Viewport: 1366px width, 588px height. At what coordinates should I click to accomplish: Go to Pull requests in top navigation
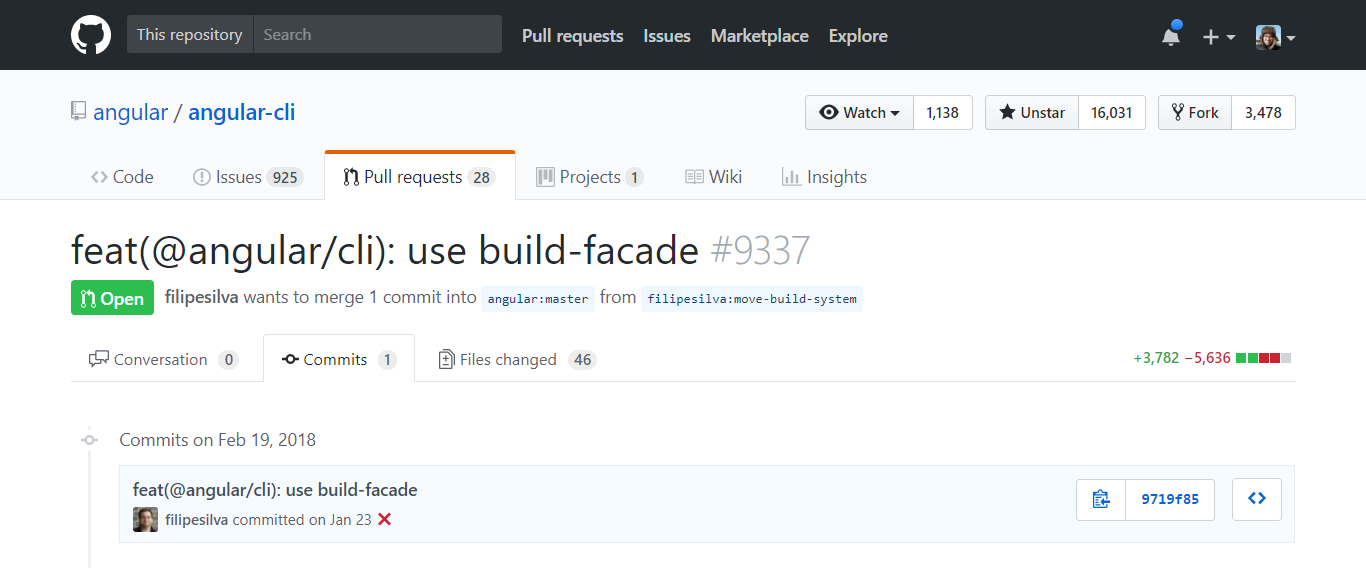[572, 36]
